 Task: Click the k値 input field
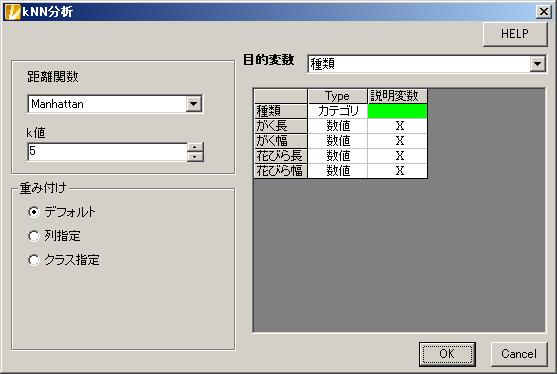(x=107, y=152)
